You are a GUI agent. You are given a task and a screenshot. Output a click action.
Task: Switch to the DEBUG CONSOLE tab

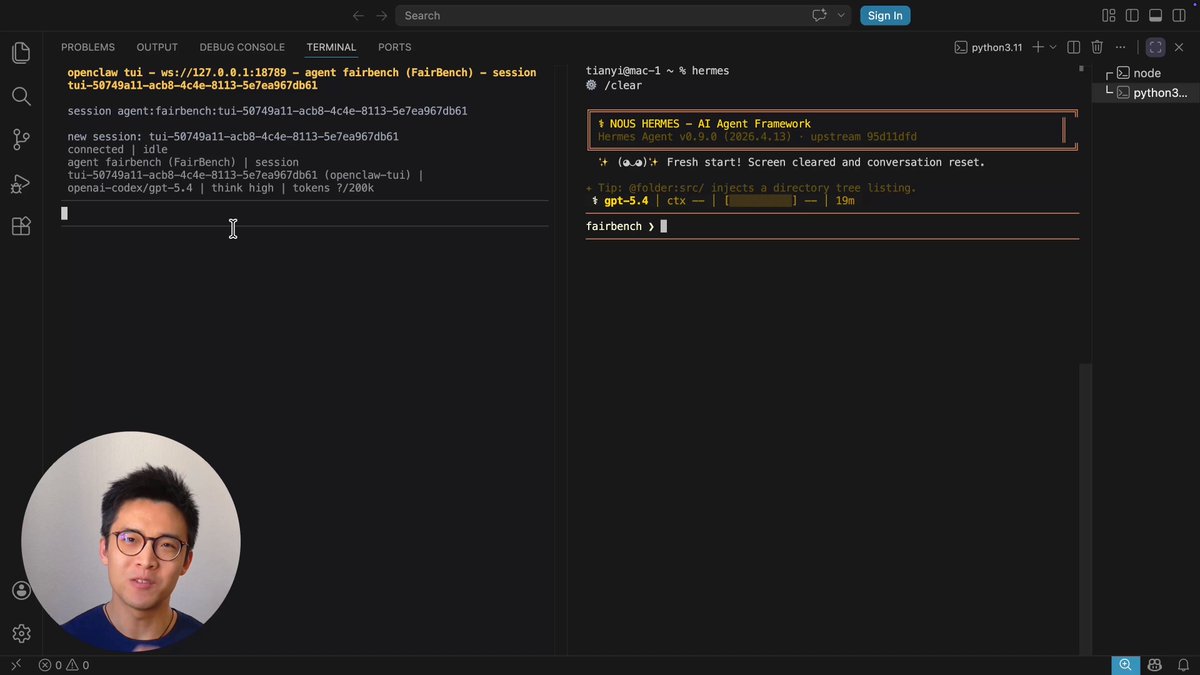242,47
